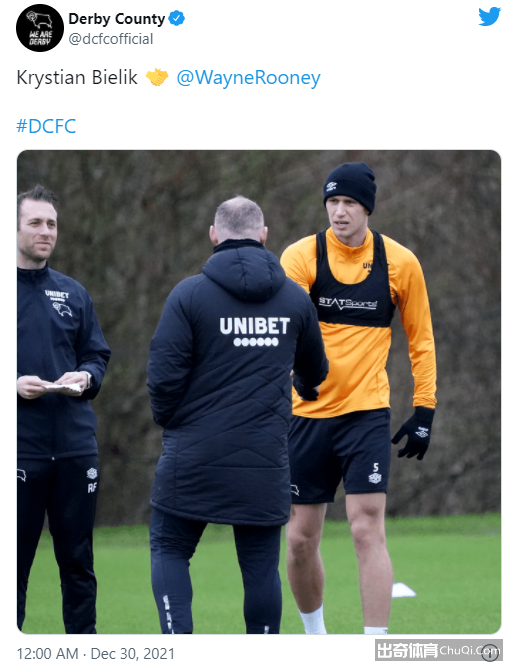The image size is (513, 671).
Task: Click the RF initials on the trousers
Action: click(x=92, y=487)
